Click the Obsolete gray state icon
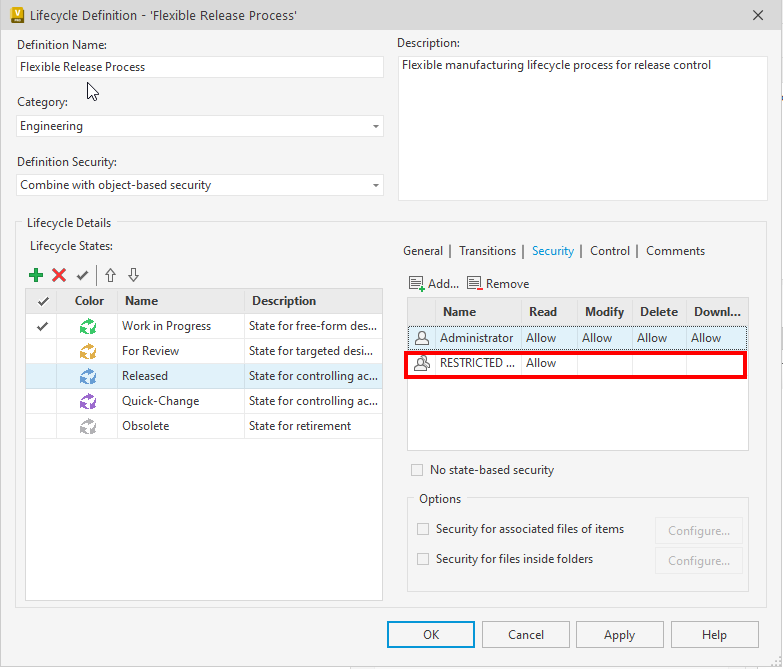The image size is (783, 669). pyautogui.click(x=88, y=426)
